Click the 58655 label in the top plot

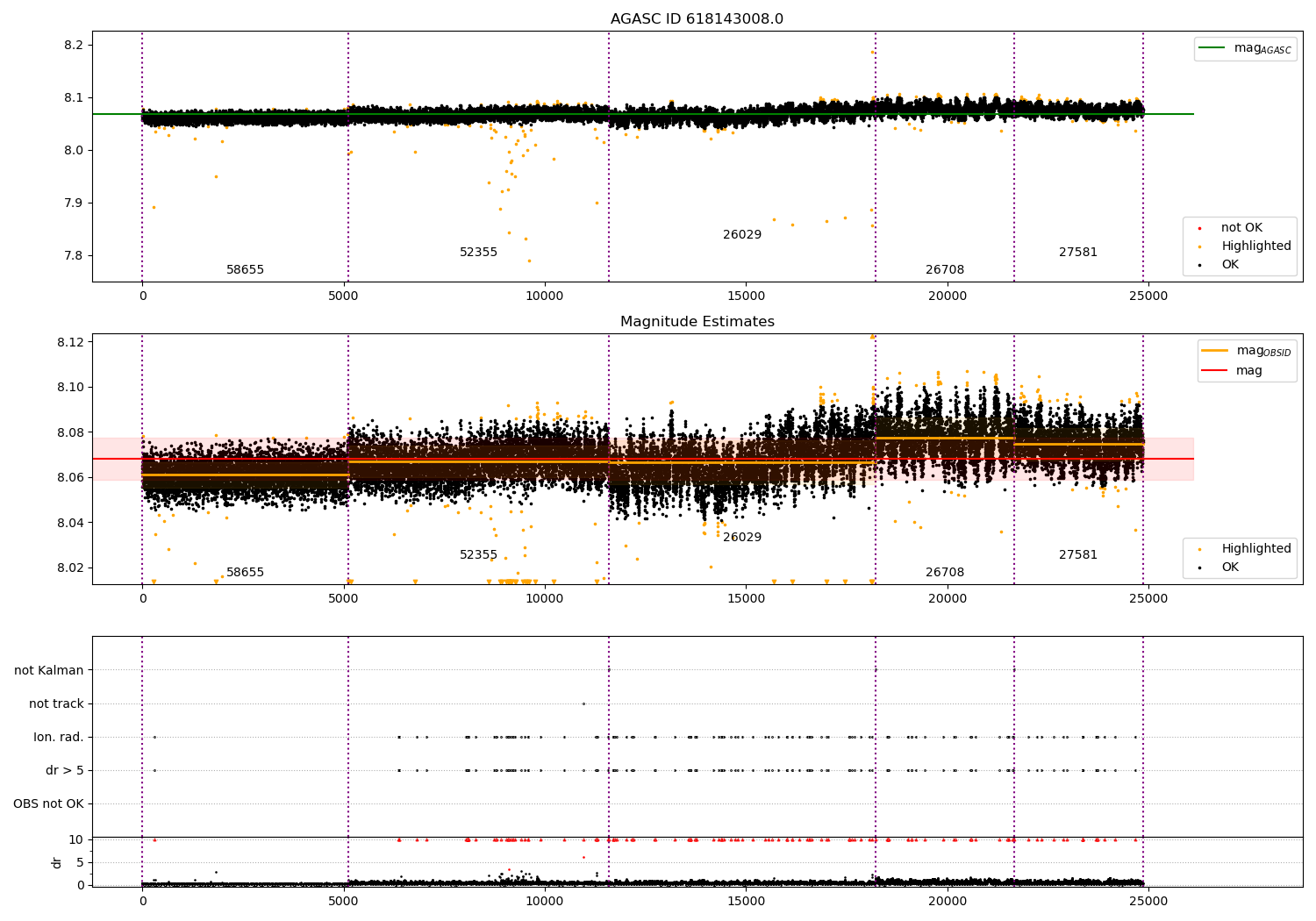pos(245,270)
